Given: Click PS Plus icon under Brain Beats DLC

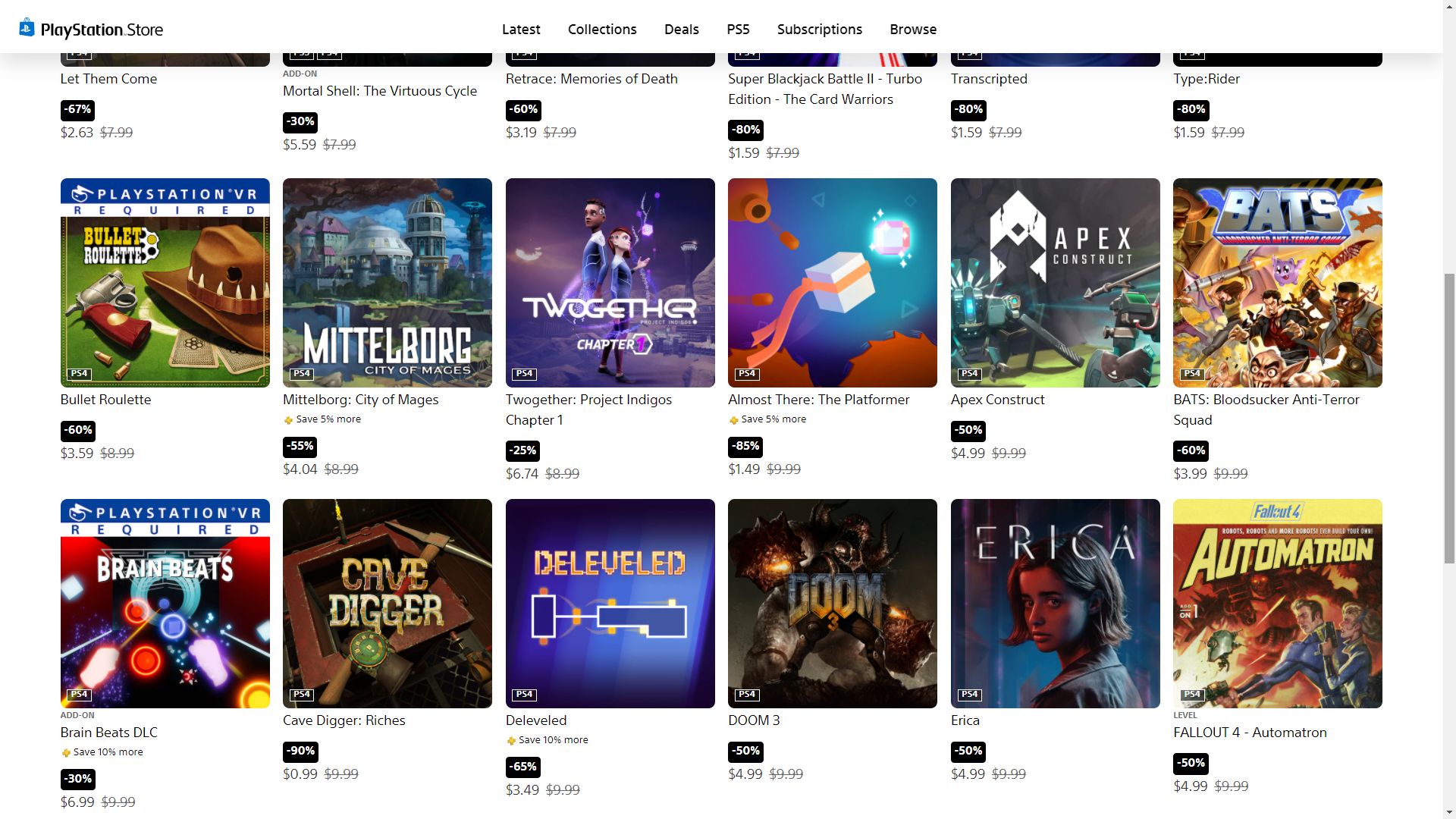Looking at the screenshot, I should (66, 753).
